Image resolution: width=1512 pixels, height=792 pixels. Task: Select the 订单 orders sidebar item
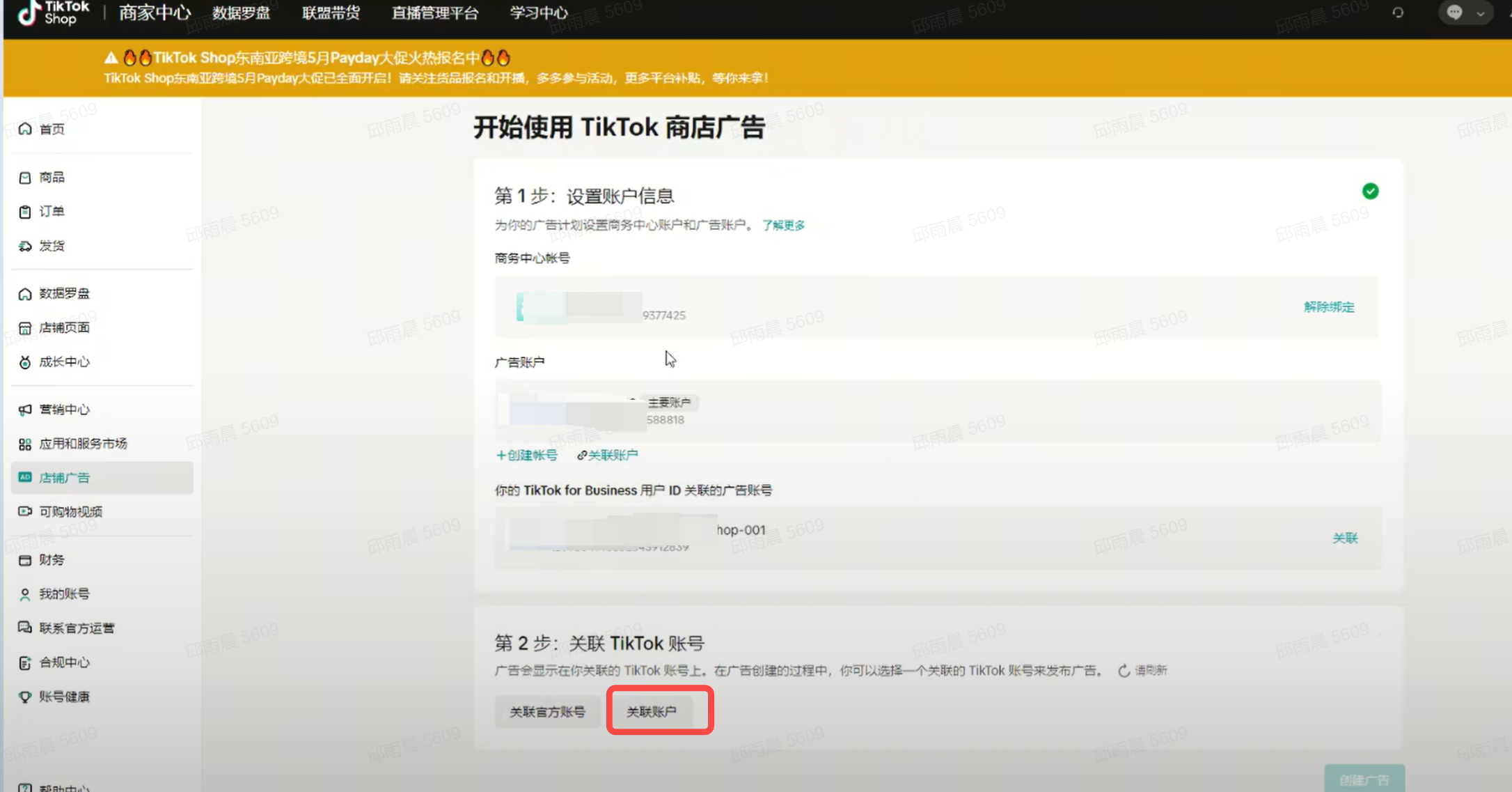tap(52, 212)
